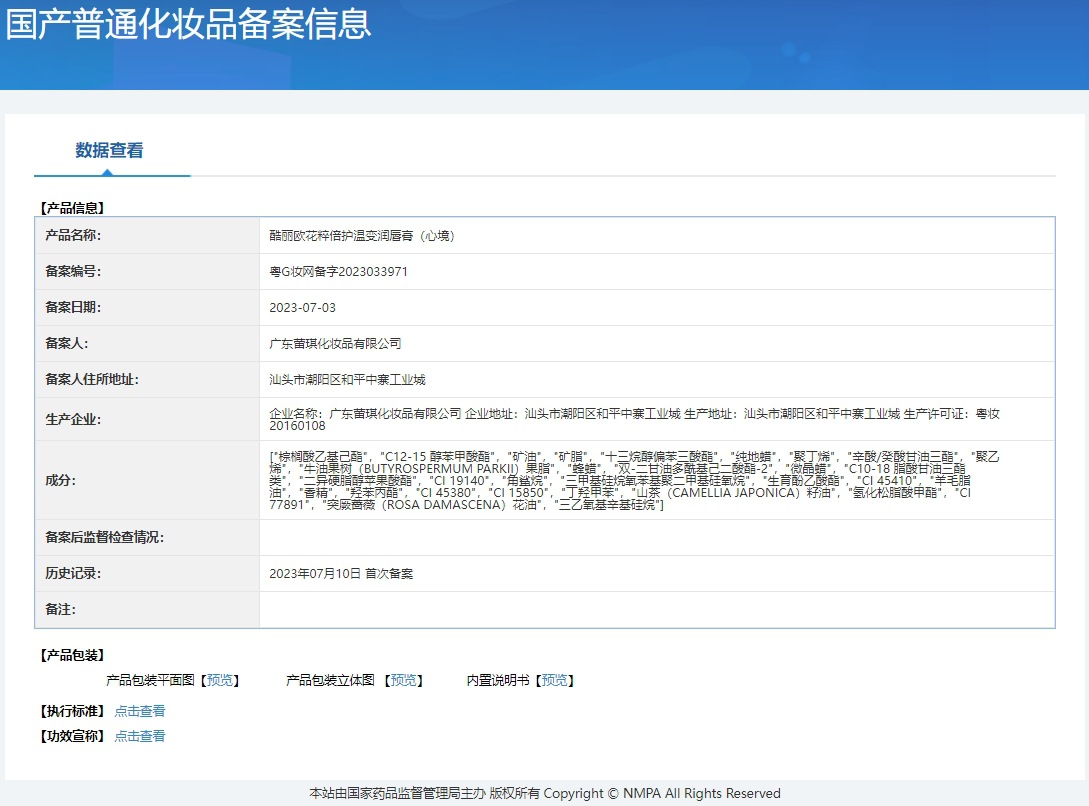Click the filing number 粤G妆网备字2023033971

click(x=338, y=272)
